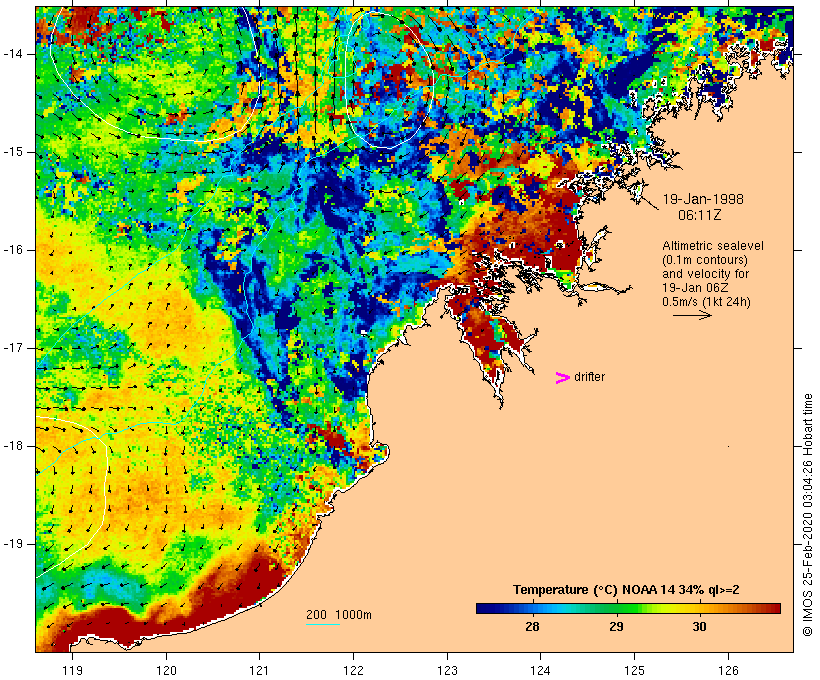Click the "200 1000m" bathymetry label
The image size is (820, 680).
click(x=339, y=615)
